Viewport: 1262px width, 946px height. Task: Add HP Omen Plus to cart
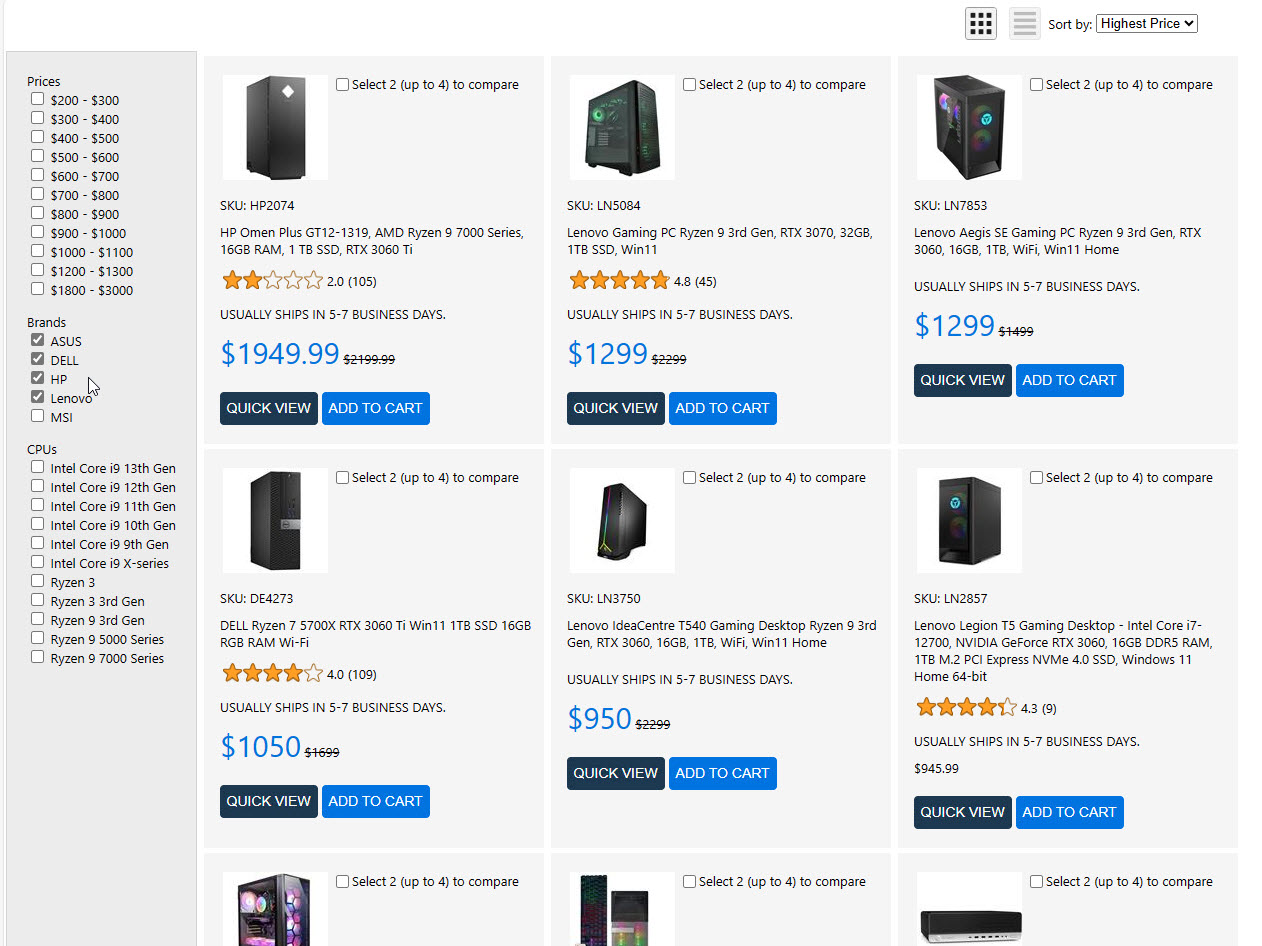point(375,408)
